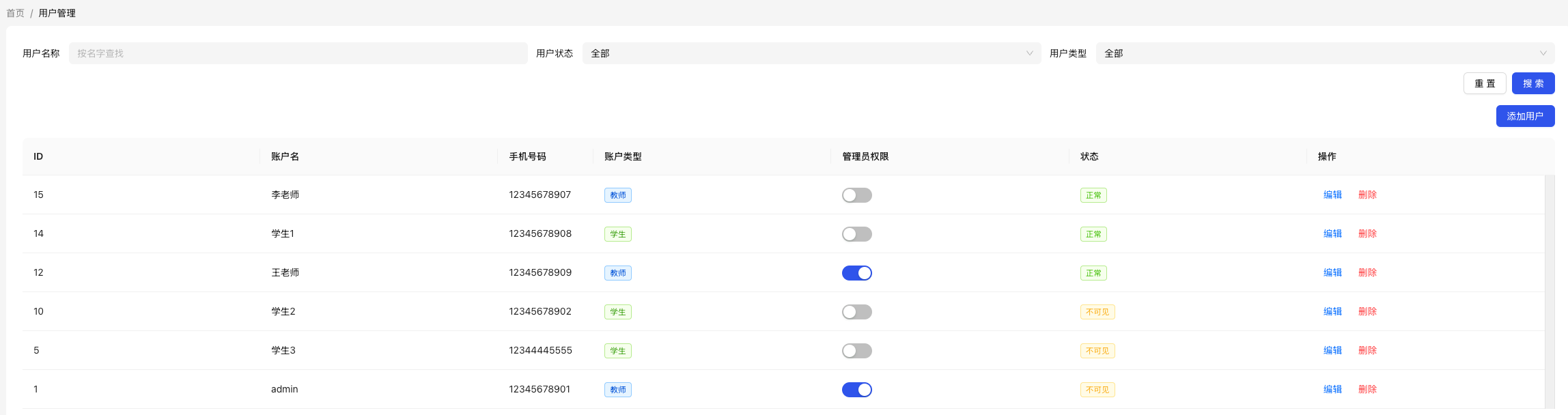Delete user 学生1
The height and width of the screenshot is (415, 1568).
point(1367,233)
